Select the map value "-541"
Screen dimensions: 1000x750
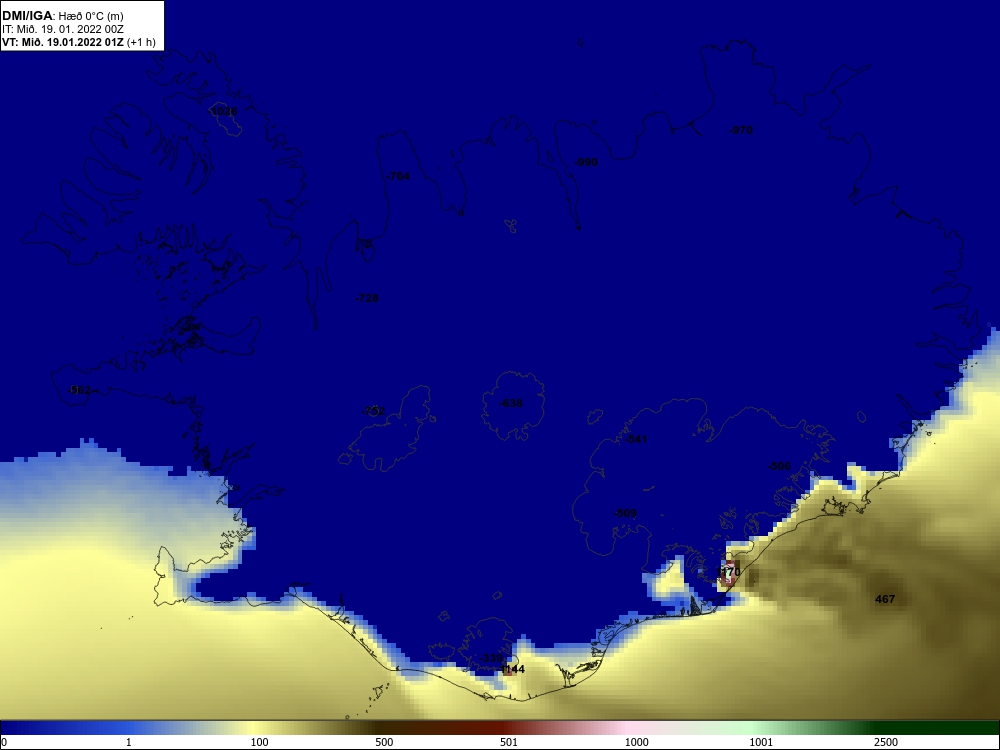pyautogui.click(x=636, y=439)
